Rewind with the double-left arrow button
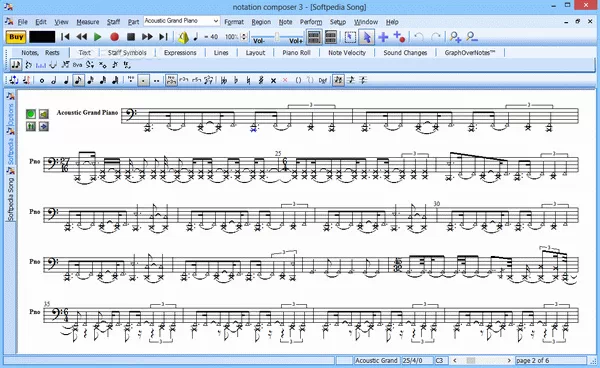The width and height of the screenshot is (600, 368). pyautogui.click(x=82, y=37)
